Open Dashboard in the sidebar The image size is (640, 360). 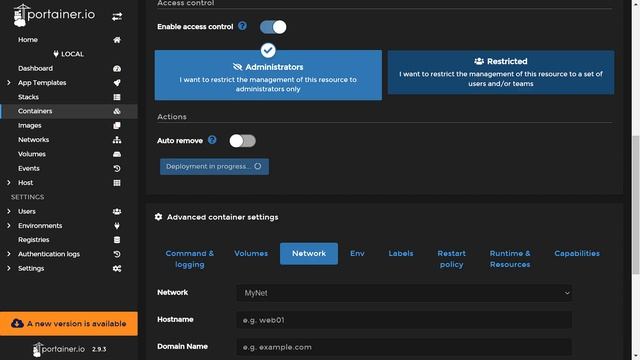[36, 69]
